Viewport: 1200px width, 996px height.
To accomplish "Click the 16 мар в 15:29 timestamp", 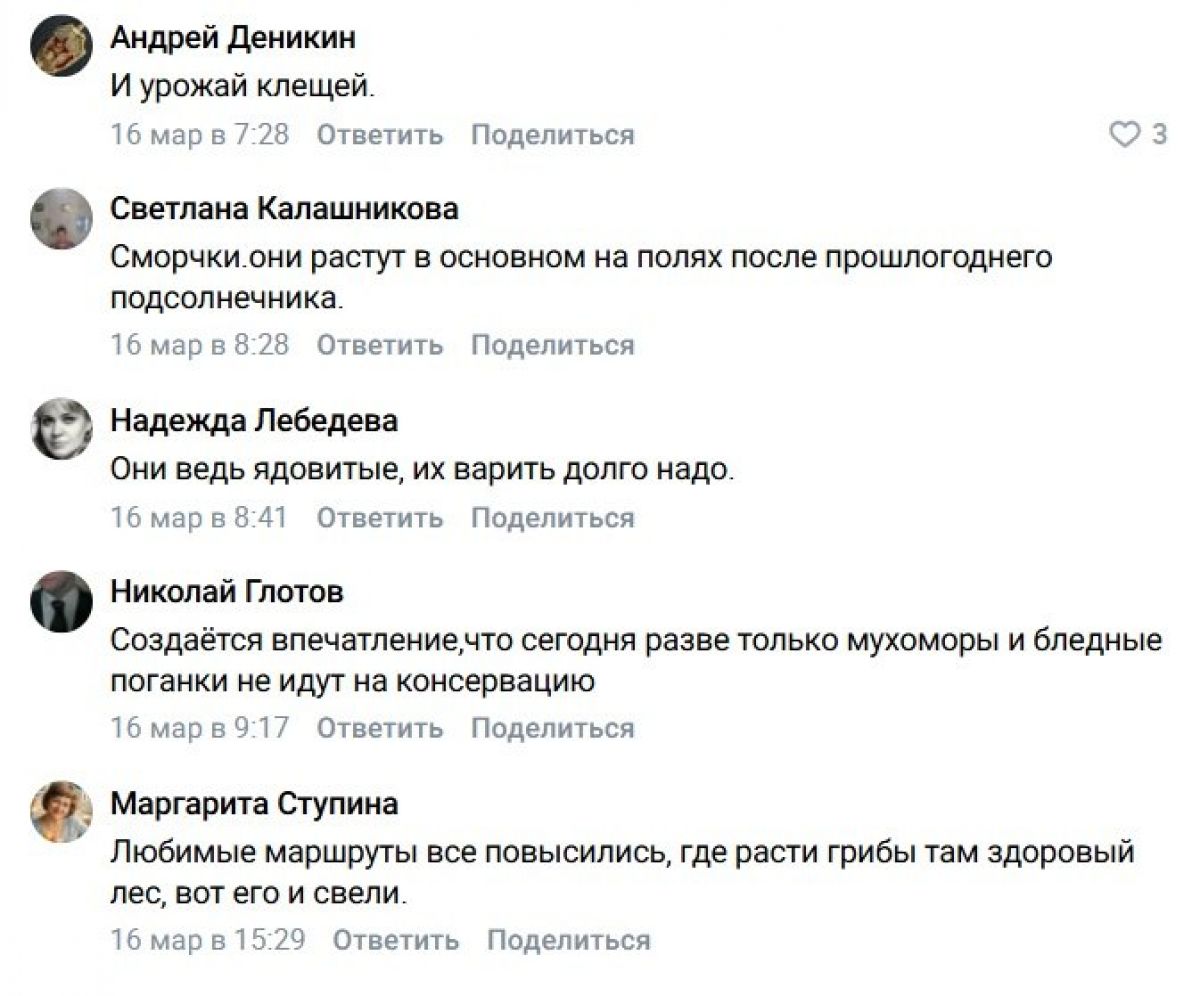I will 207,940.
